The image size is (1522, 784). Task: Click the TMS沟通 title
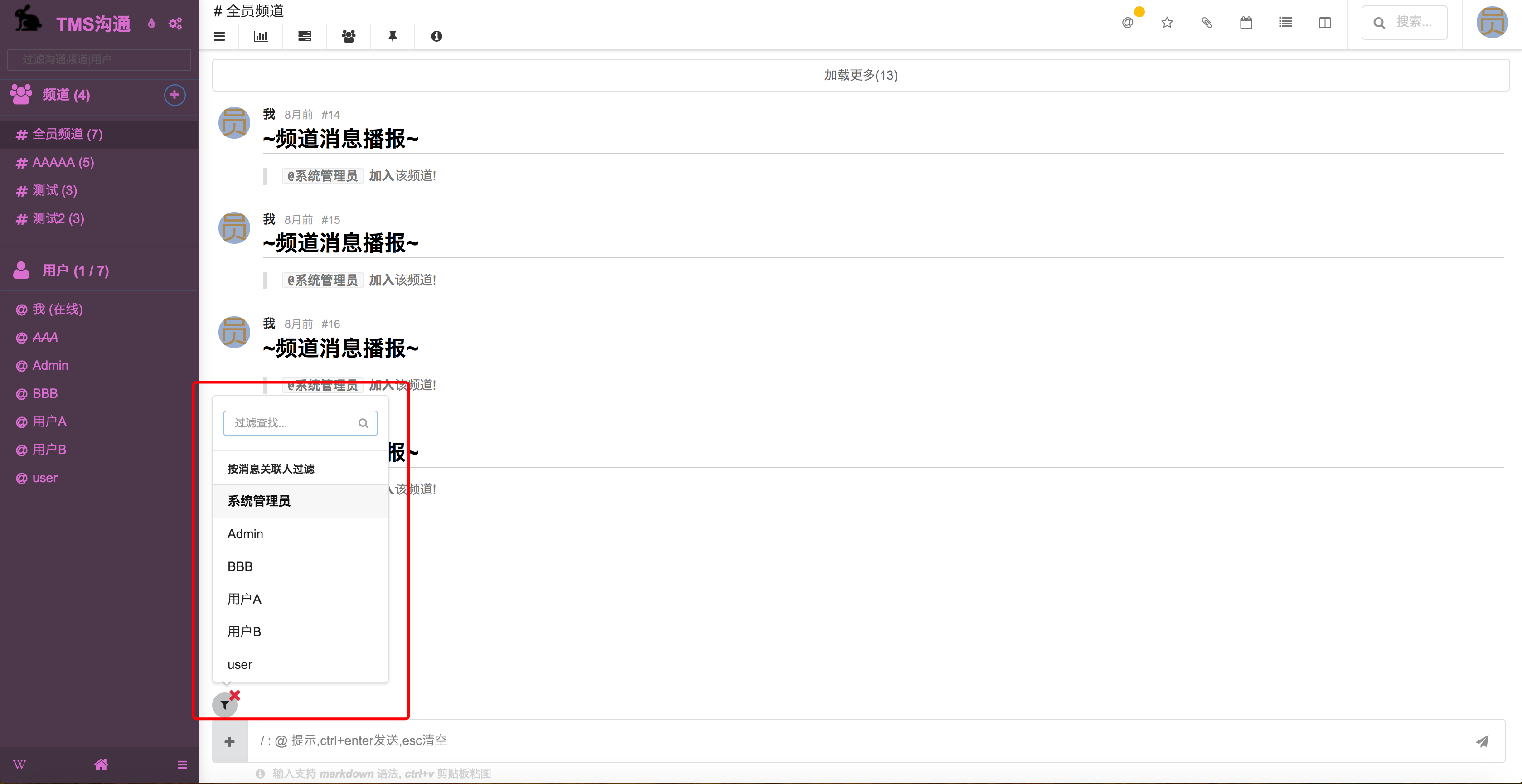93,24
